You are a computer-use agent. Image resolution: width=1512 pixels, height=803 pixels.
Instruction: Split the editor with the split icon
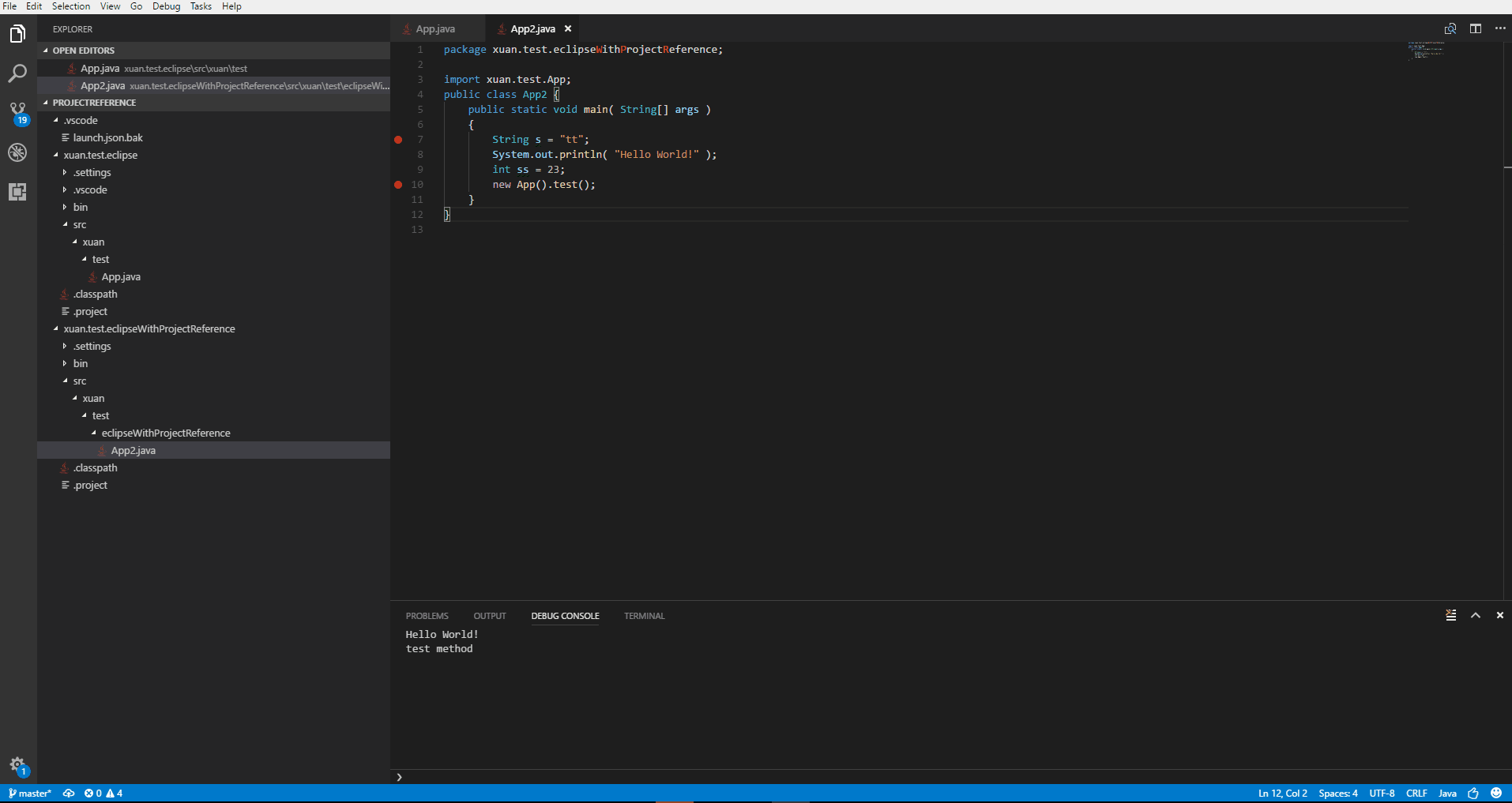coord(1475,28)
